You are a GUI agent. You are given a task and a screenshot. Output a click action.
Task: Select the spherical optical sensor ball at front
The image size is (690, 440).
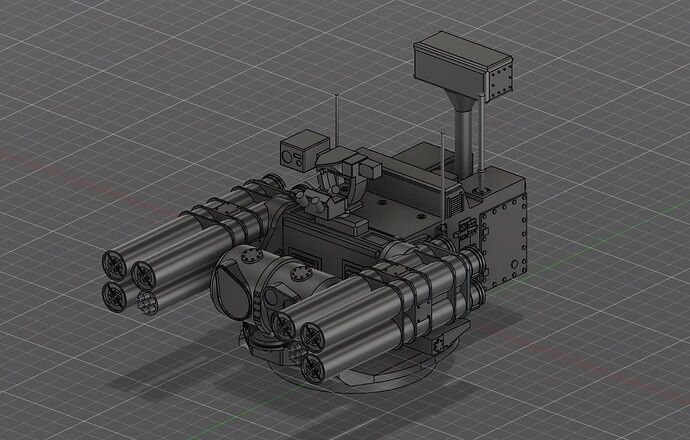232,287
